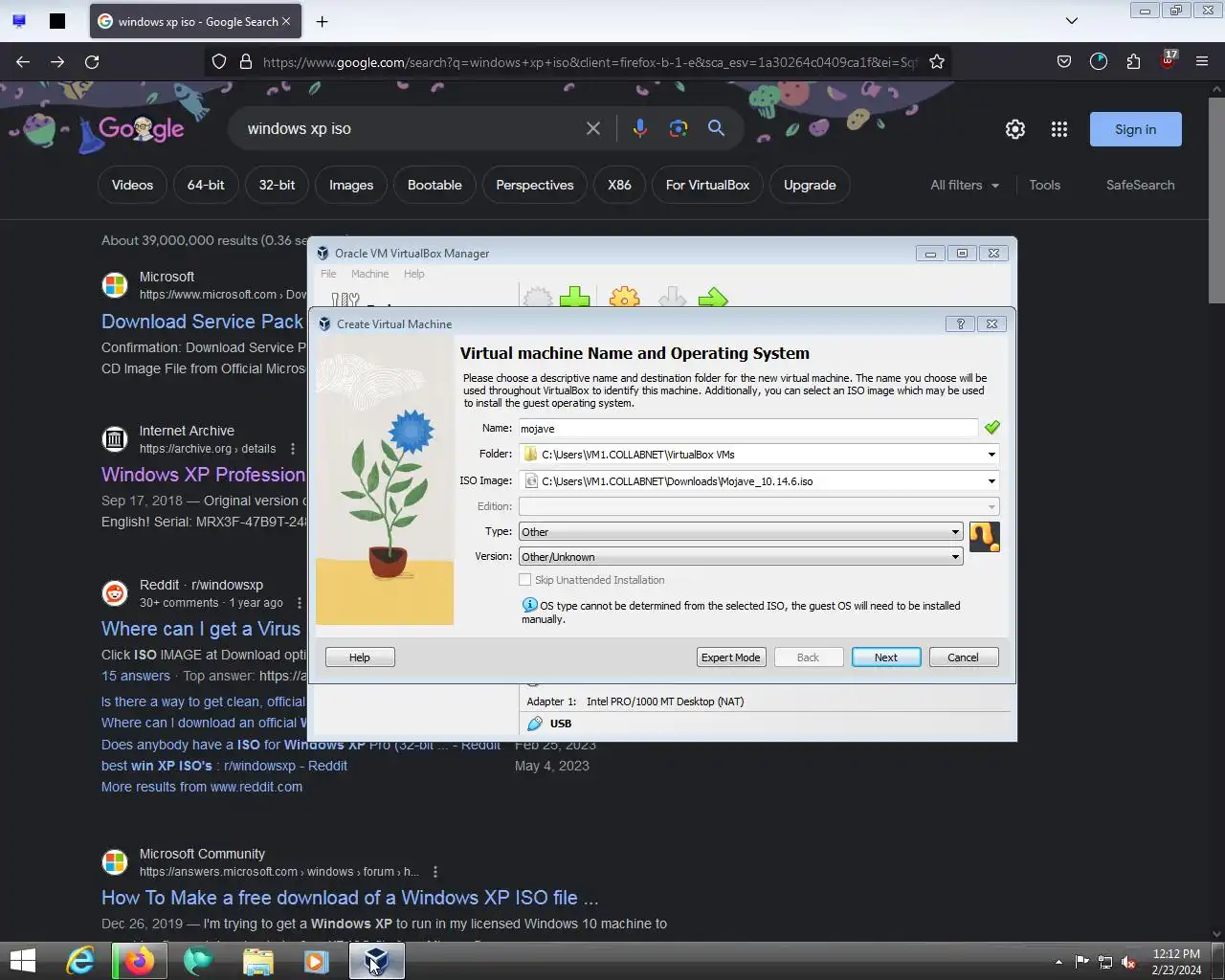Viewport: 1225px width, 980px height.
Task: Open Google Lens image search
Action: coord(679,128)
